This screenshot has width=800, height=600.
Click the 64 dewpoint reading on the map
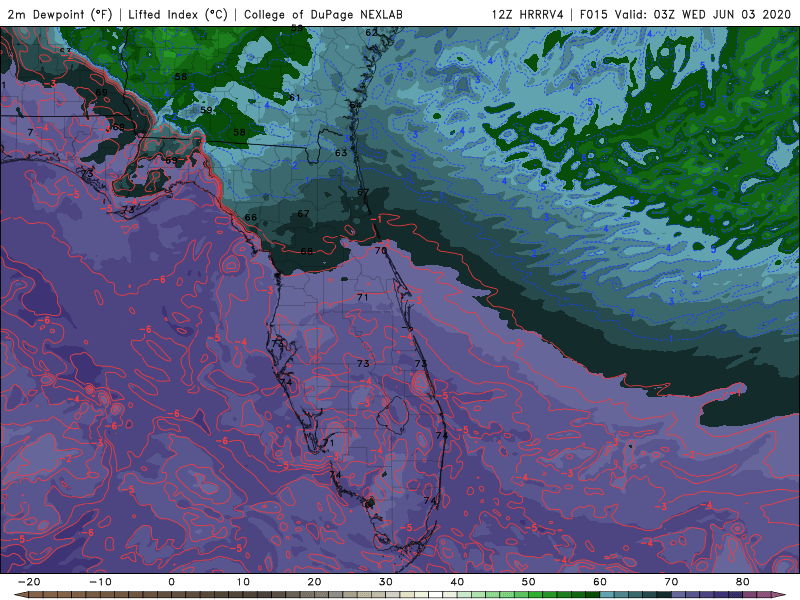coord(356,105)
